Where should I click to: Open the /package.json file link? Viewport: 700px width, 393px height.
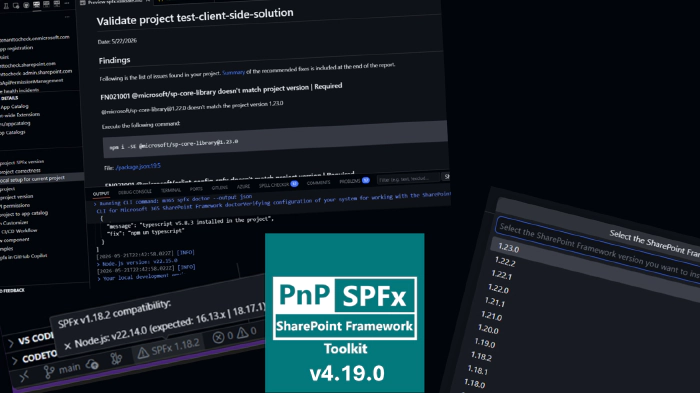pos(138,167)
